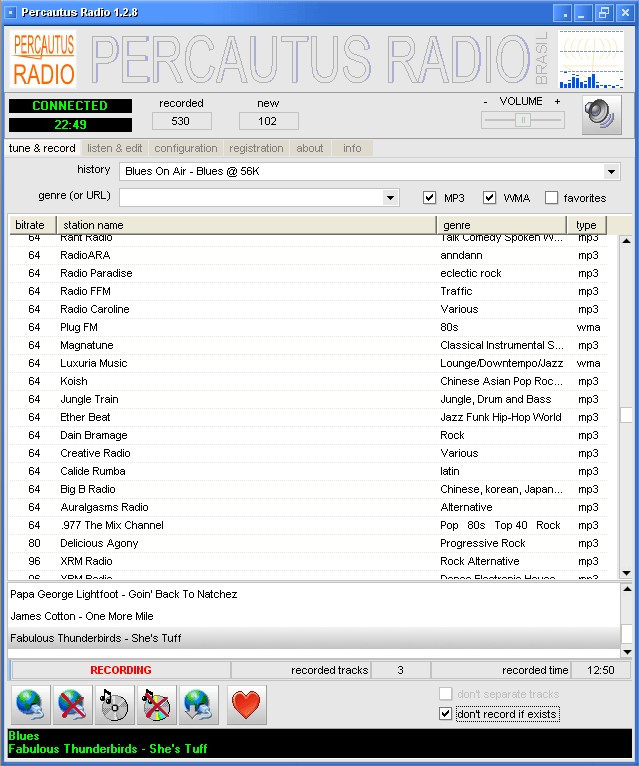Uncheck don't record if exists

[x=445, y=714]
